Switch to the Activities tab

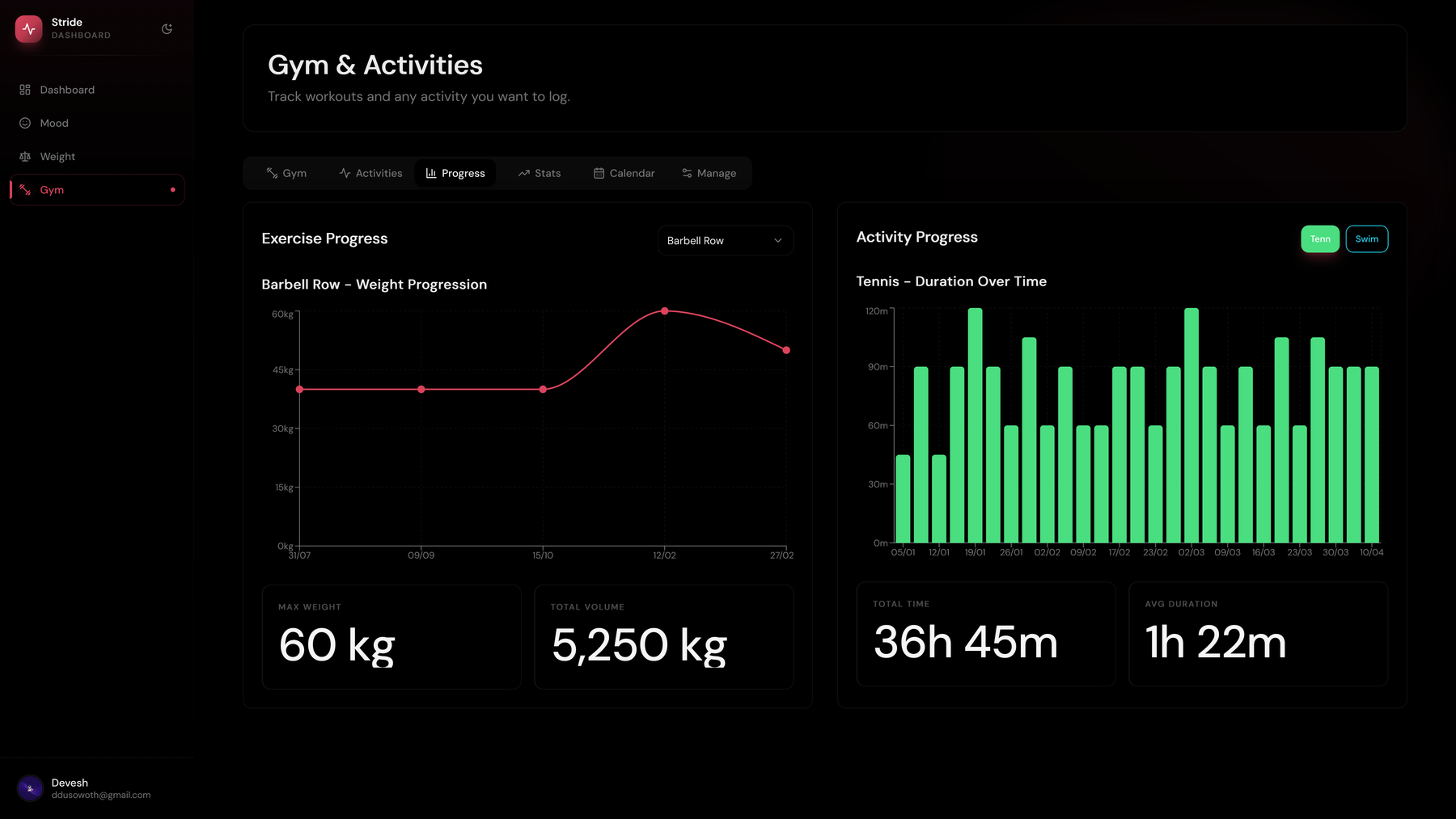coord(370,173)
